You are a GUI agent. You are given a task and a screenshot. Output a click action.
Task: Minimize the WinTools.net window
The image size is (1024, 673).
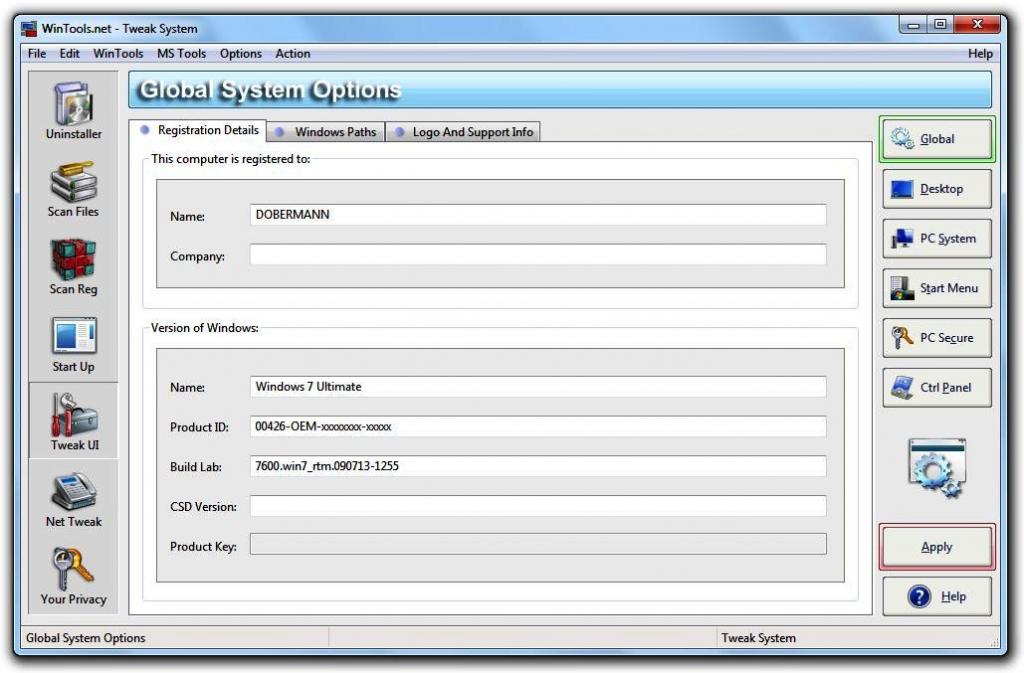click(914, 25)
